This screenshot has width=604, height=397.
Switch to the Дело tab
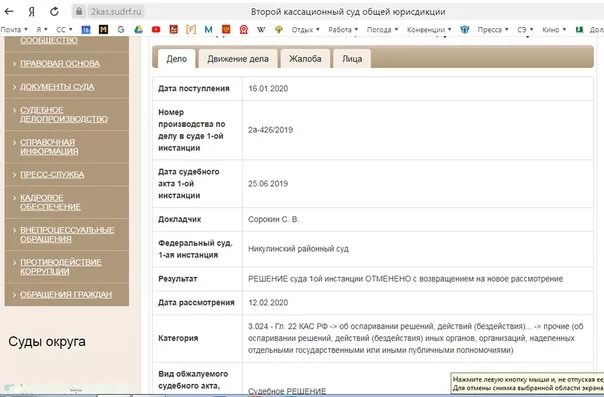coord(176,59)
